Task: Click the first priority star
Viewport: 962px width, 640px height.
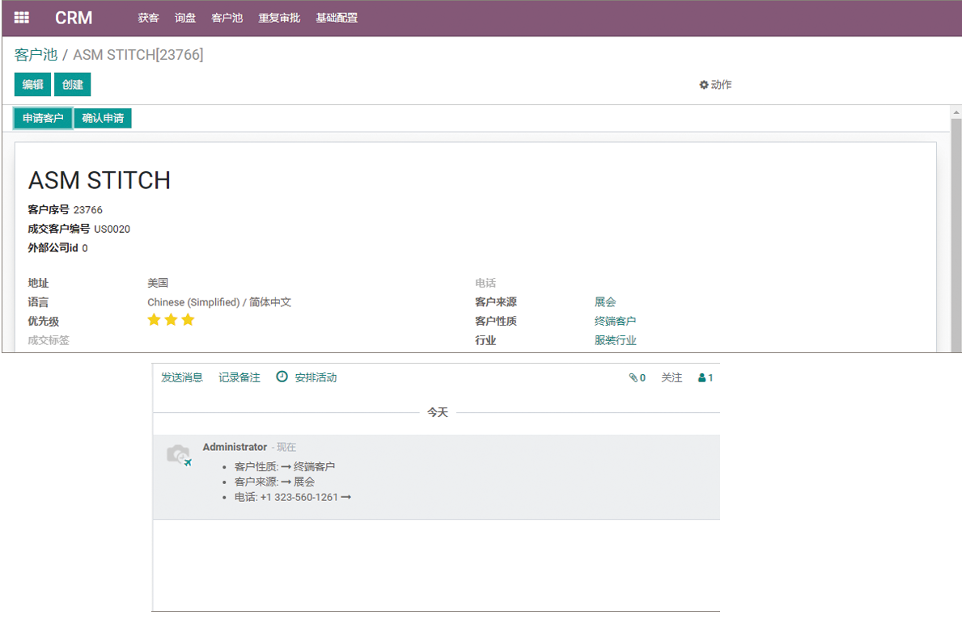Action: pos(154,320)
